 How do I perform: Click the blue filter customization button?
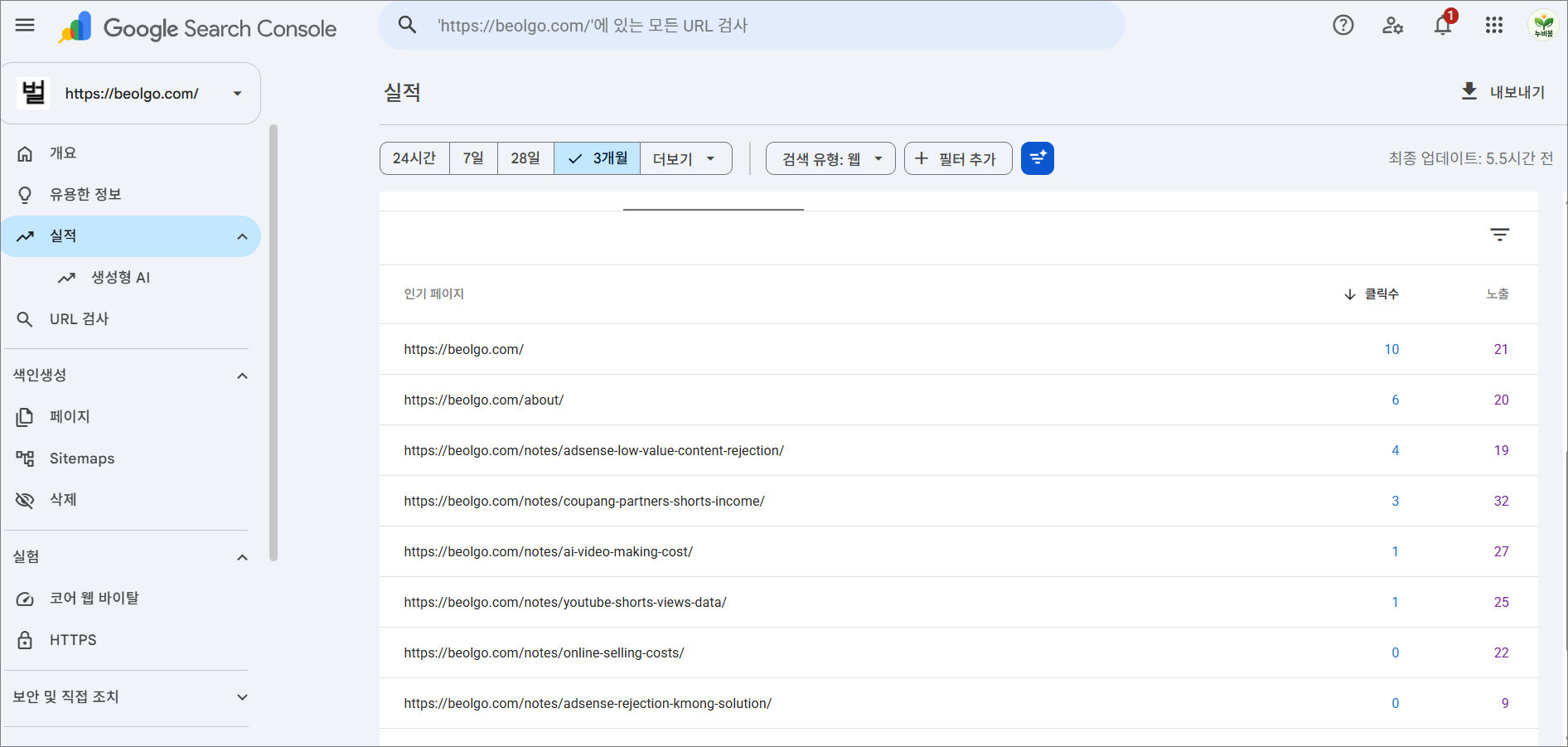[1038, 158]
